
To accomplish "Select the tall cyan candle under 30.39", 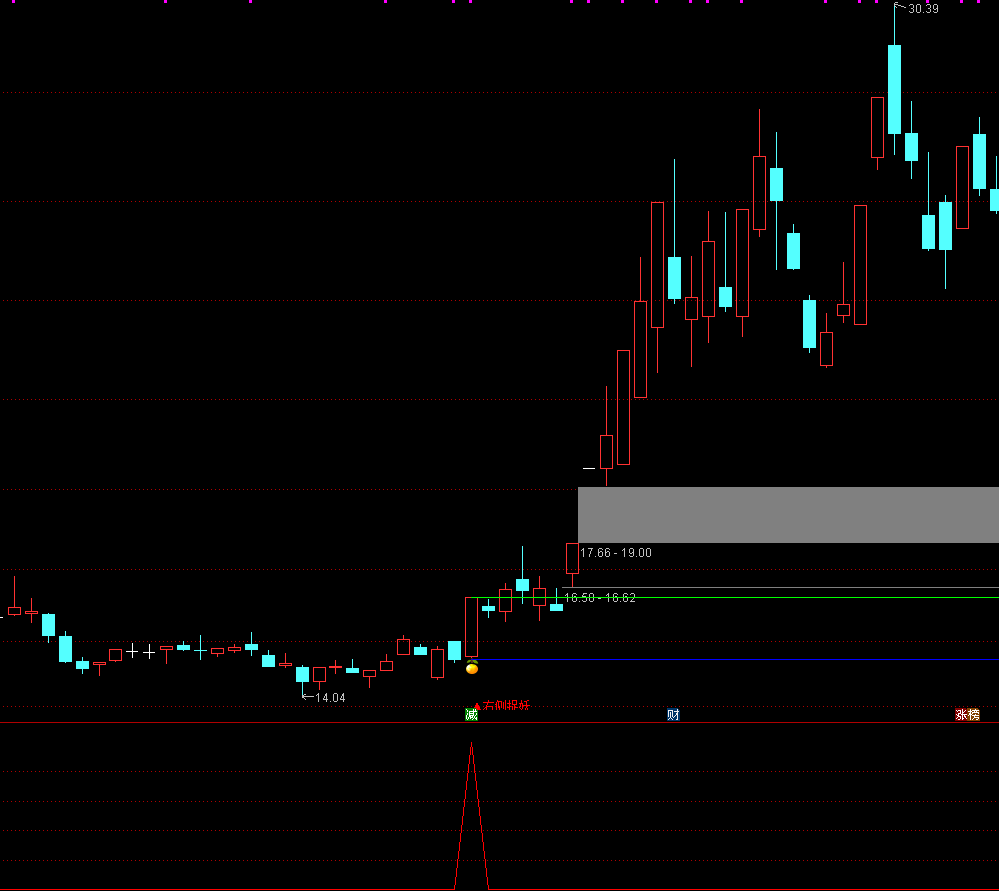I will tap(894, 88).
